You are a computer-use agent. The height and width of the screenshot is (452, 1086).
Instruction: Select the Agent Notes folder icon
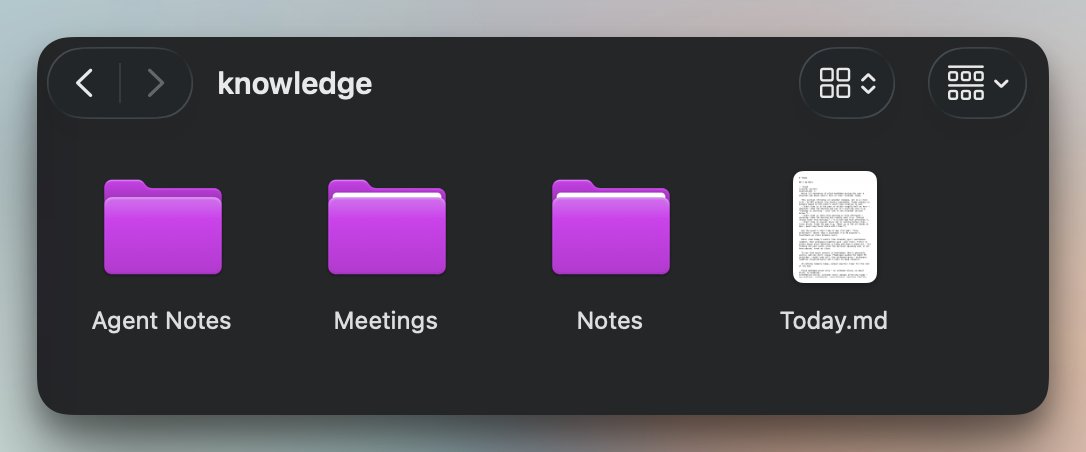[163, 227]
